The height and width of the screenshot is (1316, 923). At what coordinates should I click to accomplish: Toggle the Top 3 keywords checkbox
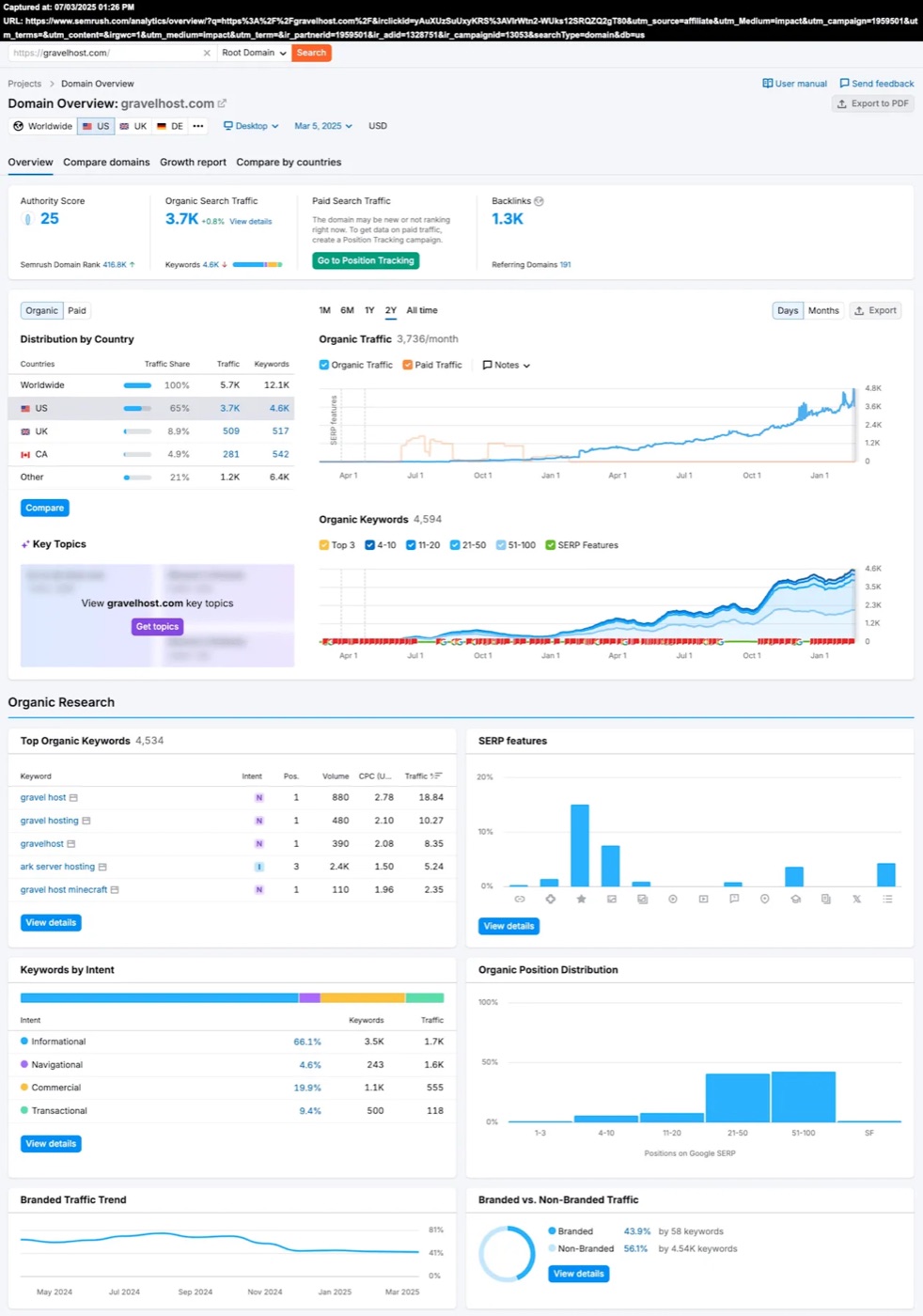point(324,545)
